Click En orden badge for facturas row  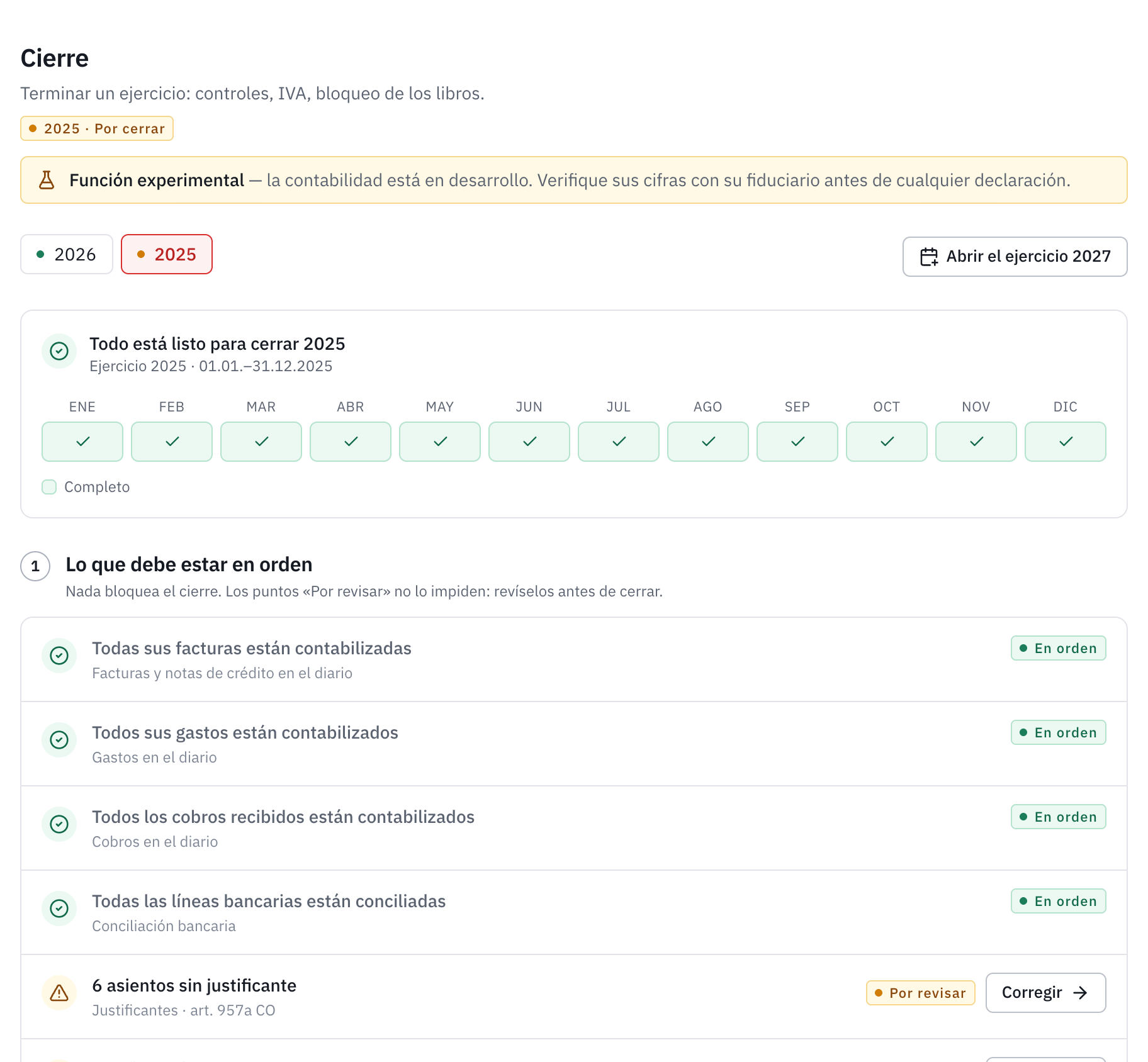click(1058, 648)
